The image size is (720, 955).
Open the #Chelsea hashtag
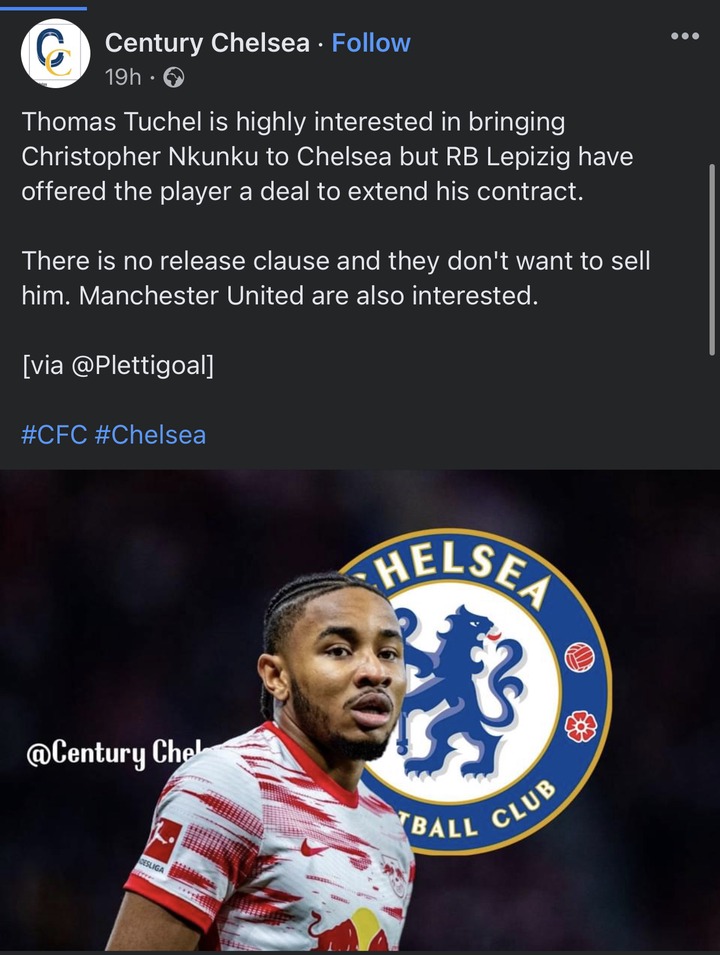pos(150,435)
